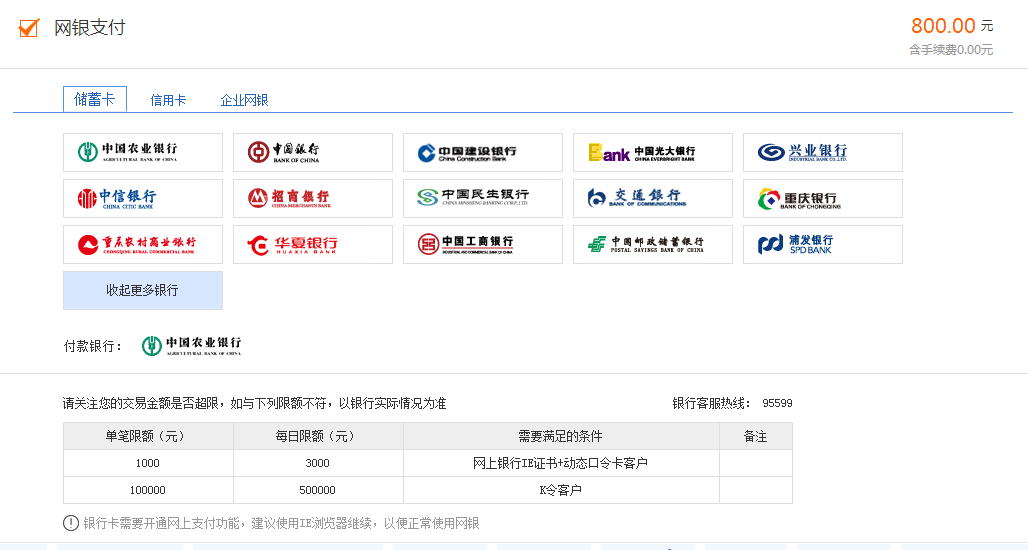Switch to the 企业网银 tab
Image resolution: width=1028 pixels, height=550 pixels.
pyautogui.click(x=245, y=100)
